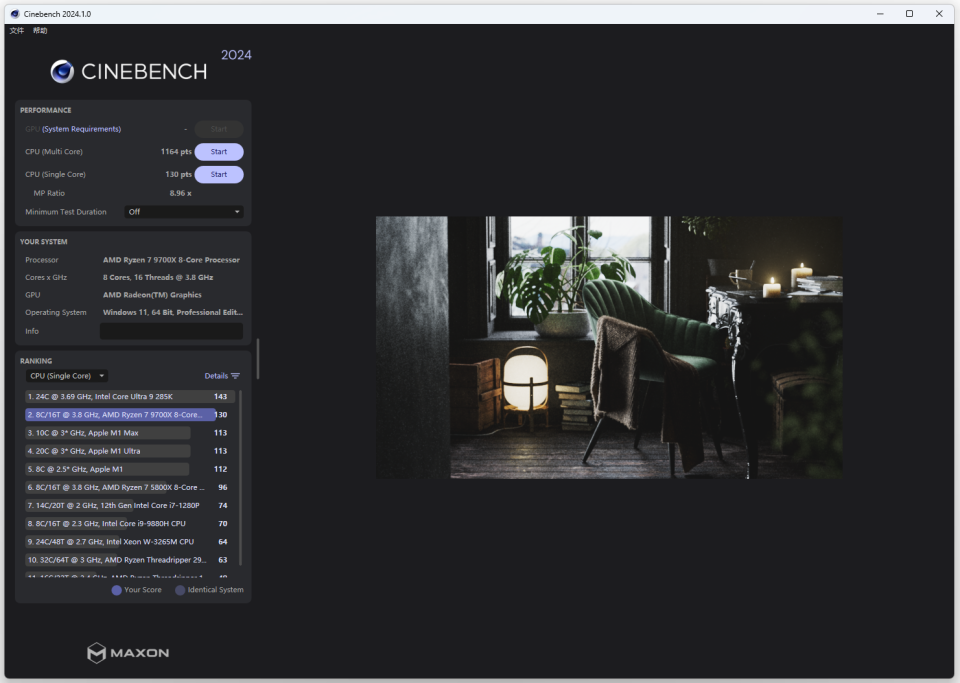Click the Details filter icon
Screen dimensions: 960x683
[x=236, y=376]
